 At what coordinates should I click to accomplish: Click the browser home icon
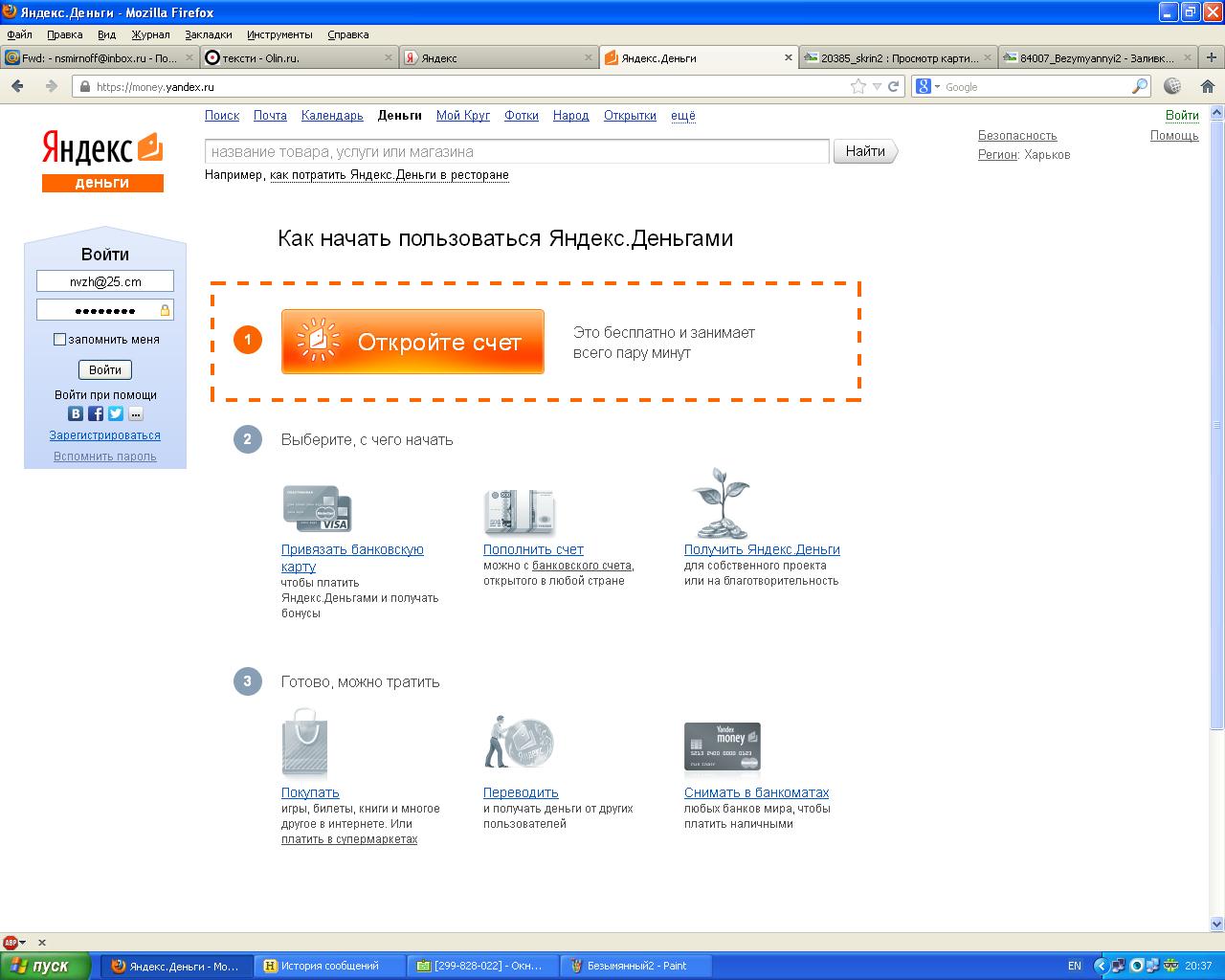1207,86
